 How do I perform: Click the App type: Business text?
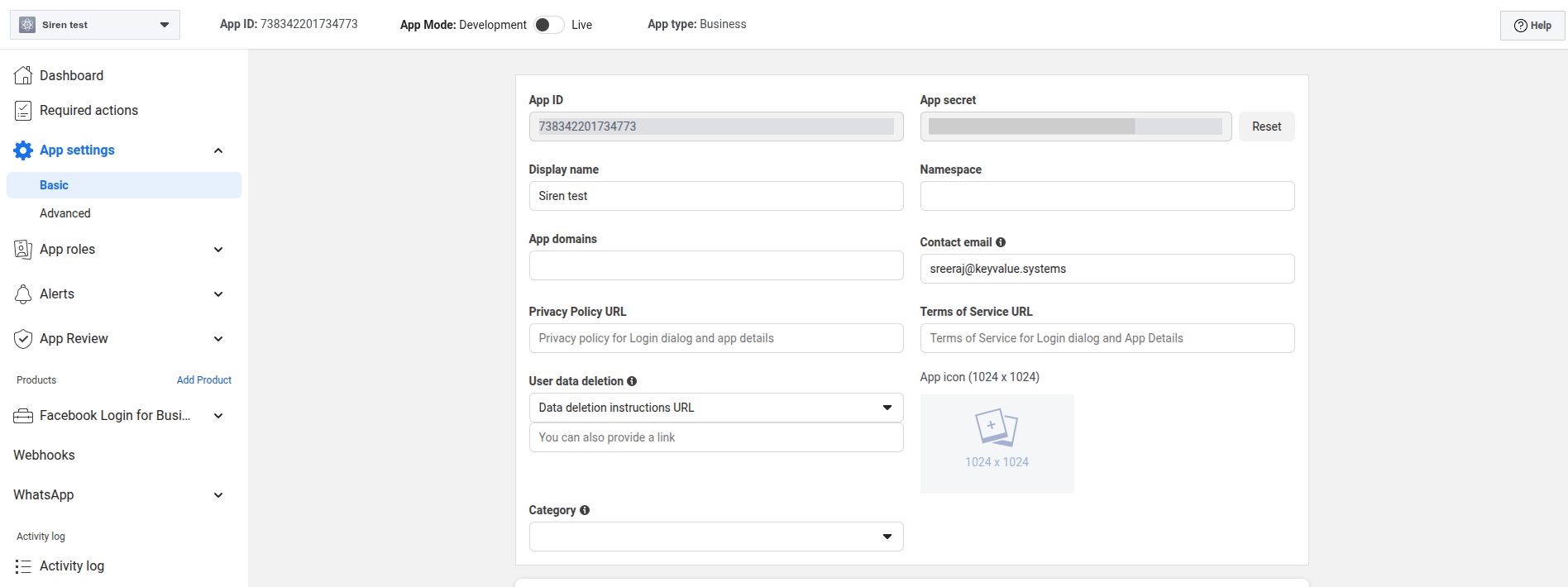coord(697,24)
